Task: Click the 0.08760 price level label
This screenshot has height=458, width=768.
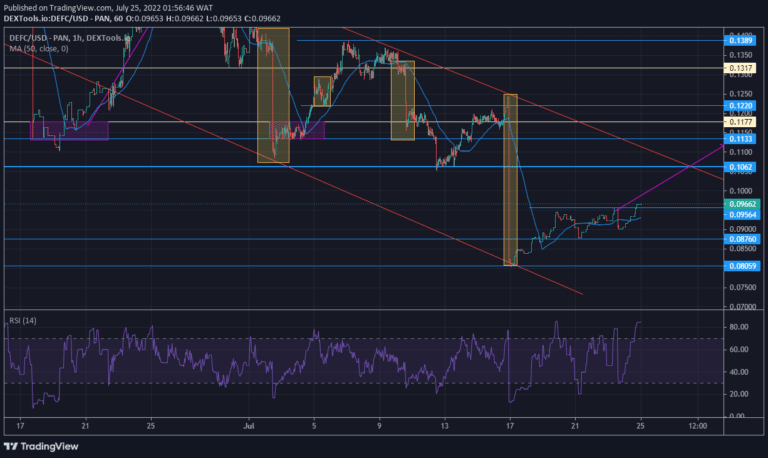Action: [742, 239]
